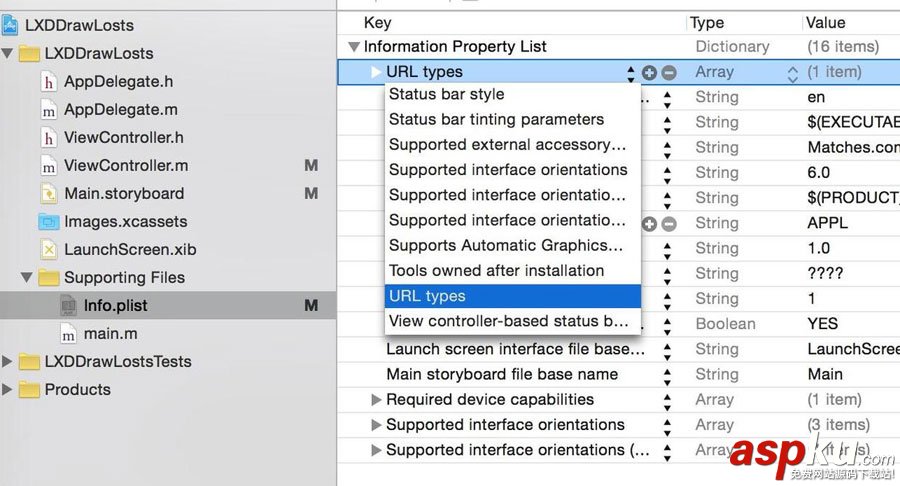This screenshot has width=900, height=486.
Task: Select the Images.xcassets asset folder icon
Action: 49,222
